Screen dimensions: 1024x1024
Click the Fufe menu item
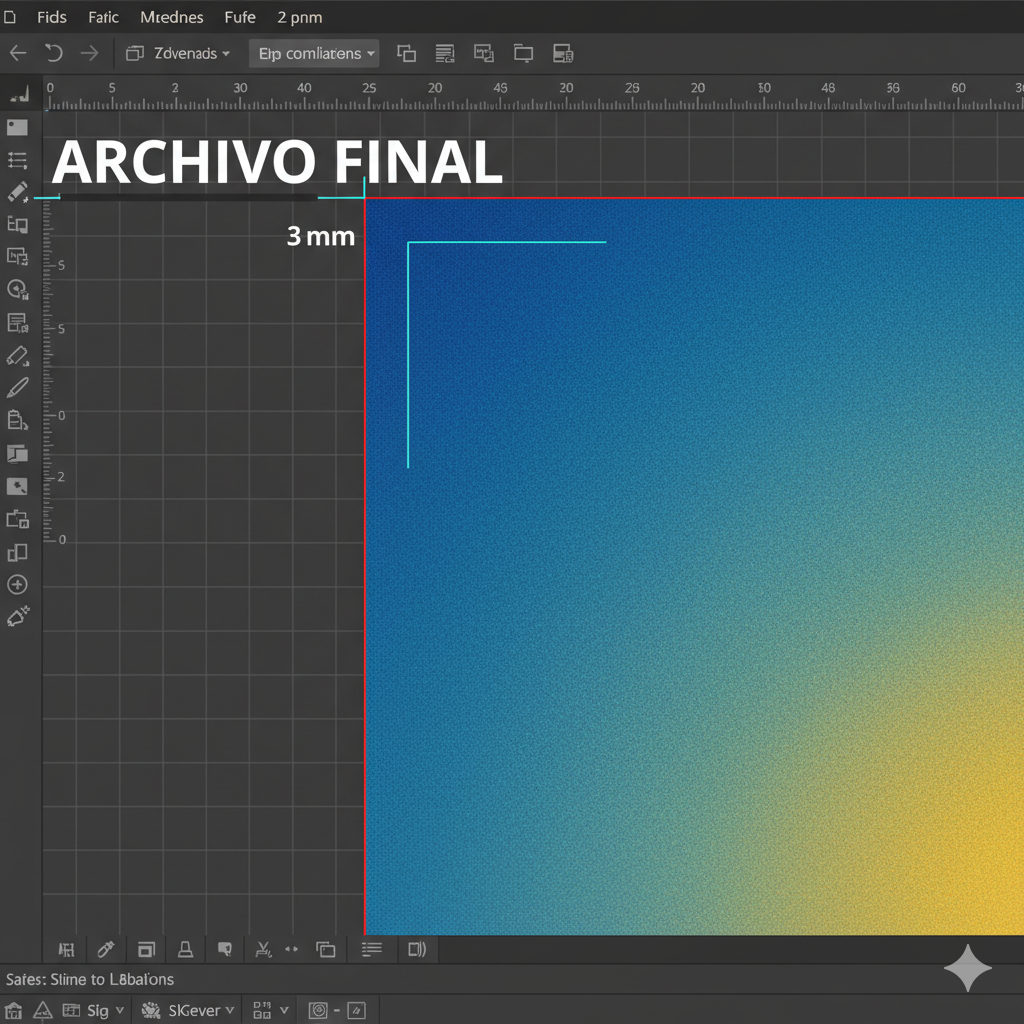pyautogui.click(x=240, y=17)
